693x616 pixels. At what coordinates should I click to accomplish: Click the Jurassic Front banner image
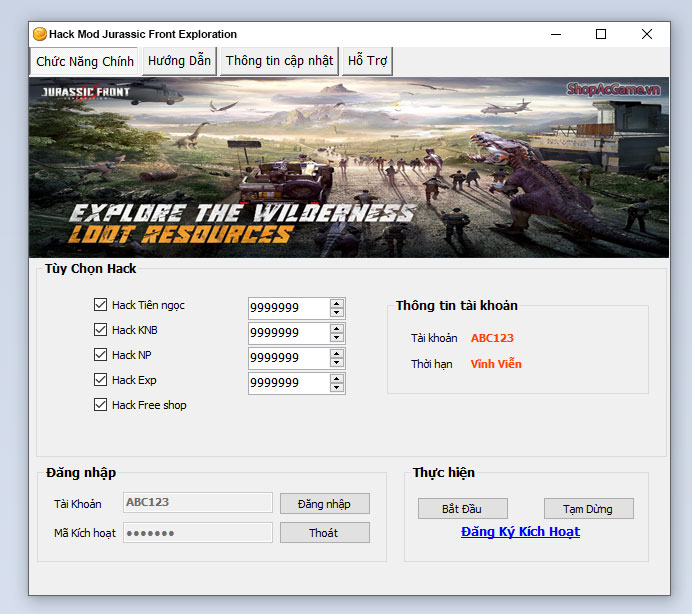(349, 167)
